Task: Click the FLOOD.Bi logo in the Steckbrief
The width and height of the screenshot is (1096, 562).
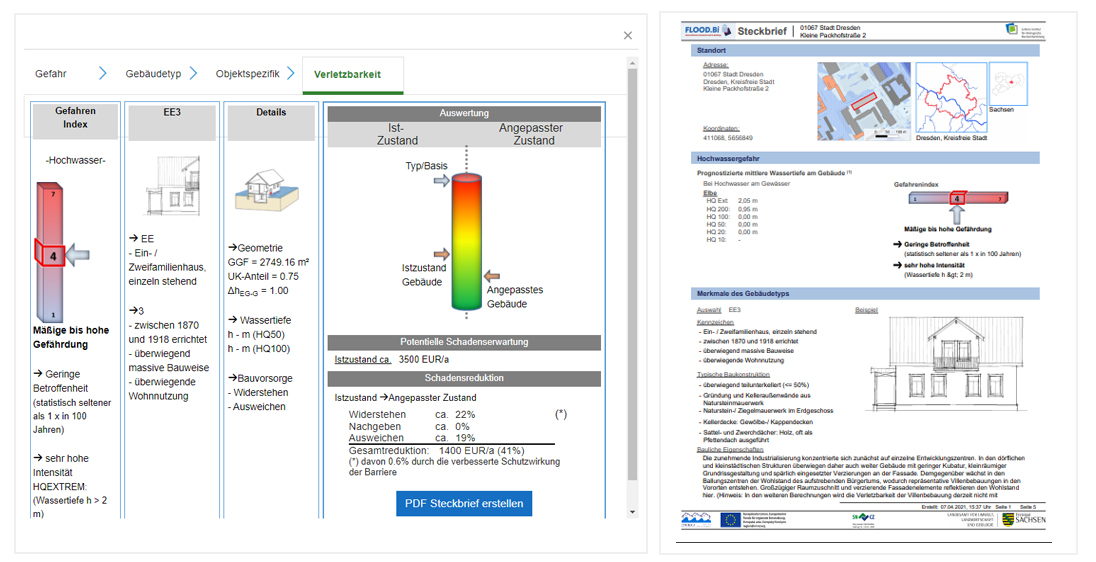Action: click(709, 31)
